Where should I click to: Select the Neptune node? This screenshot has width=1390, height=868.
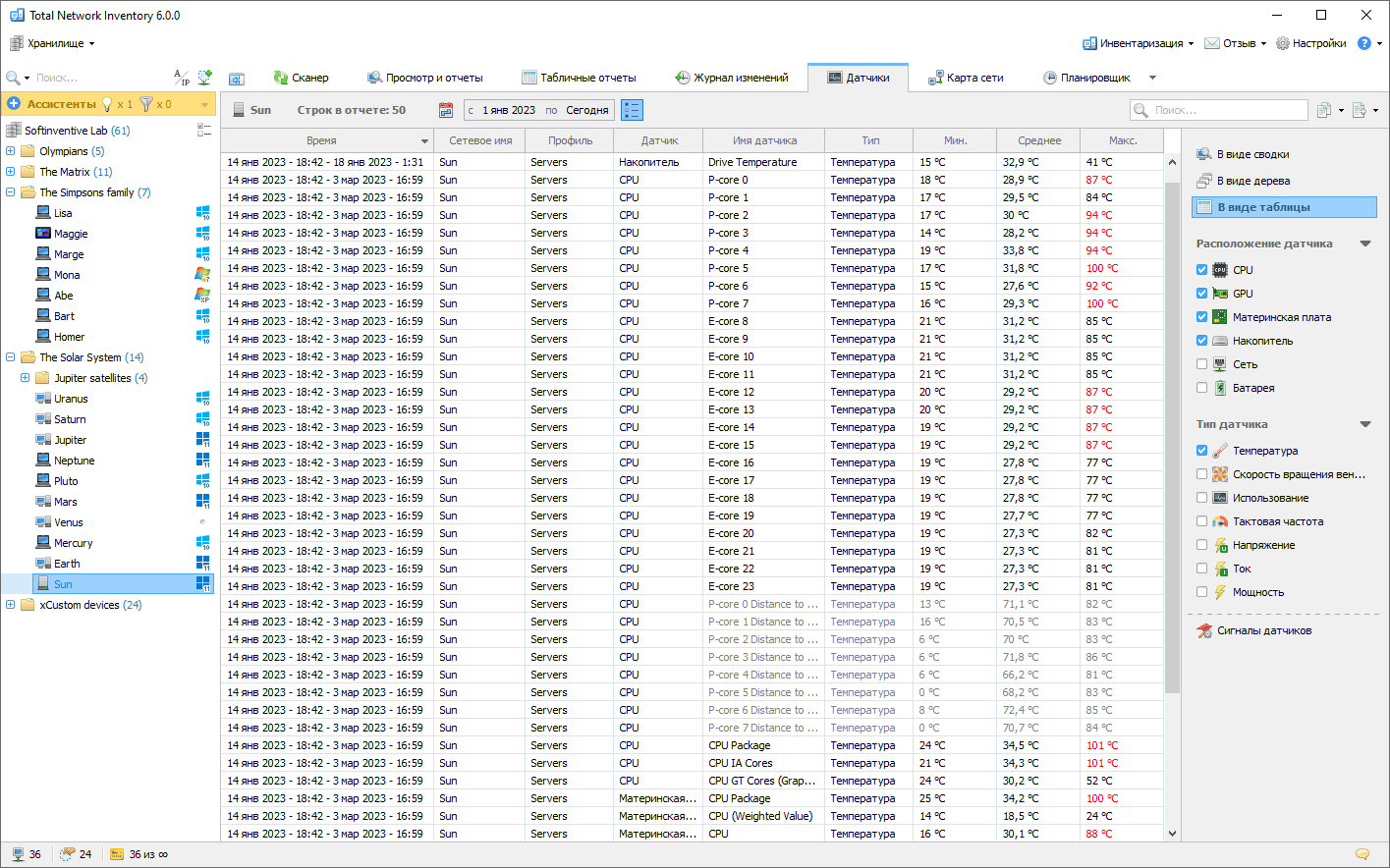(75, 461)
